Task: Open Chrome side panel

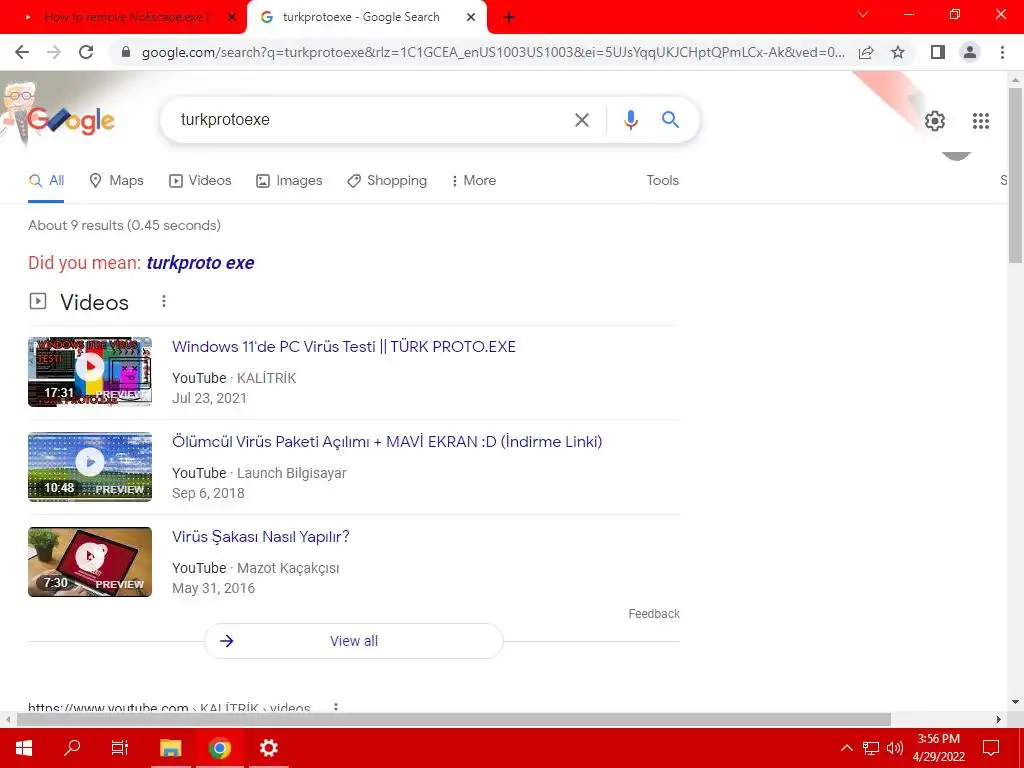Action: 938,52
